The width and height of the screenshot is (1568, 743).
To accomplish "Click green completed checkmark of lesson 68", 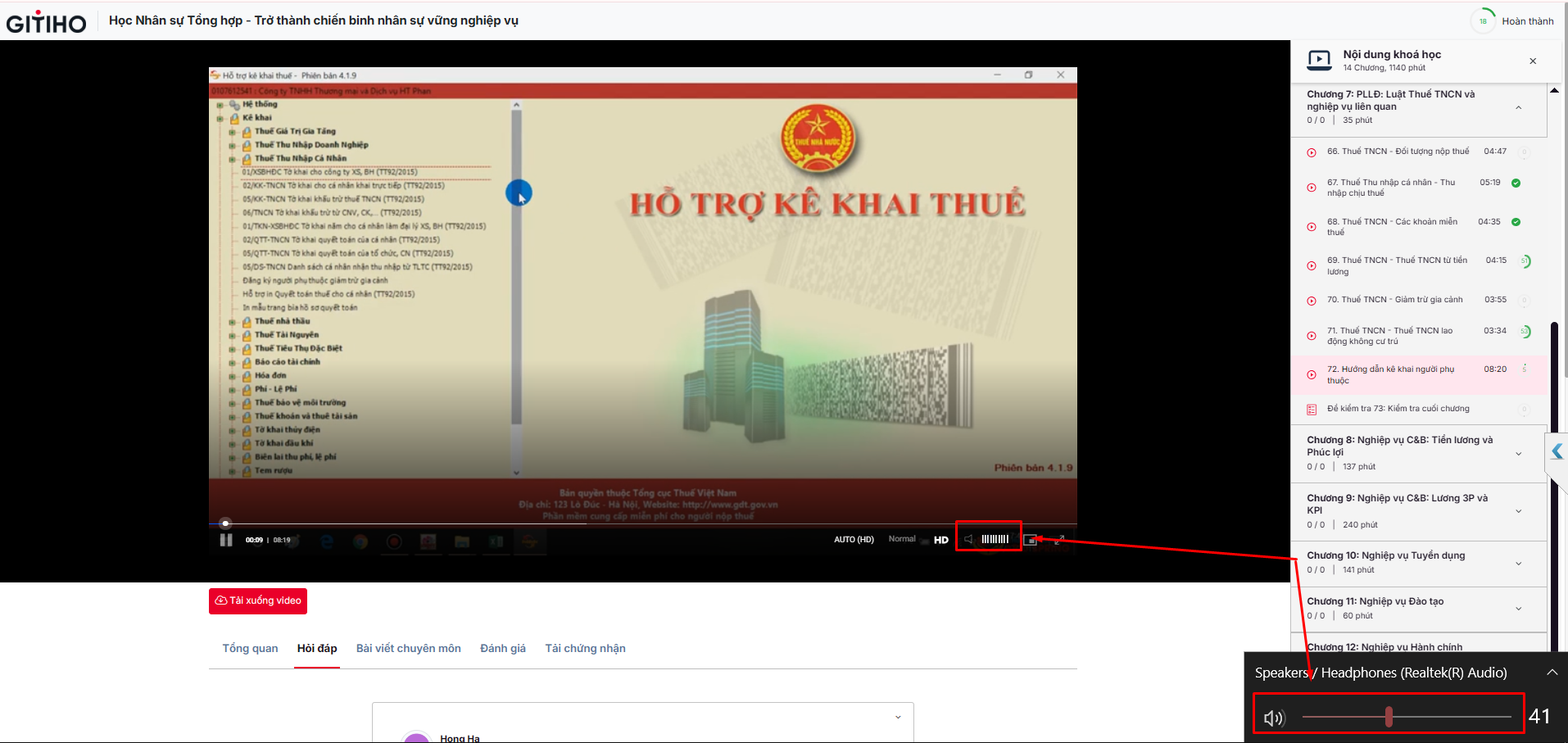I will [1516, 222].
